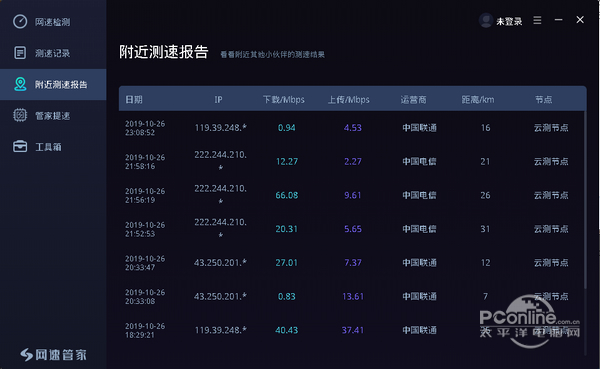600x369 pixels.
Task: Click the page title 附近测速报告
Action: 163,52
